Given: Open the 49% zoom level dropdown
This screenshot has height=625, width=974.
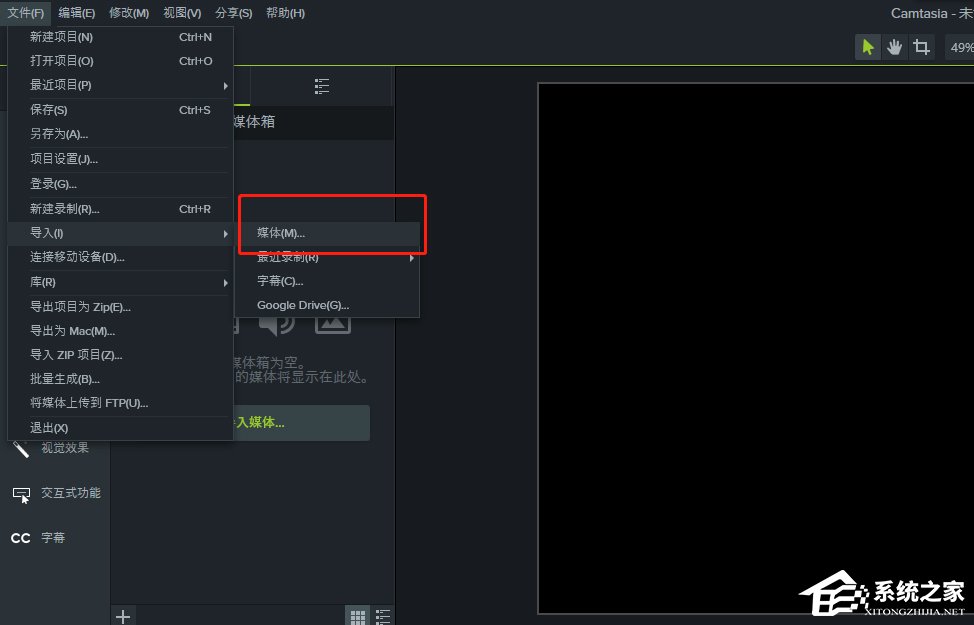Looking at the screenshot, I should pos(961,46).
